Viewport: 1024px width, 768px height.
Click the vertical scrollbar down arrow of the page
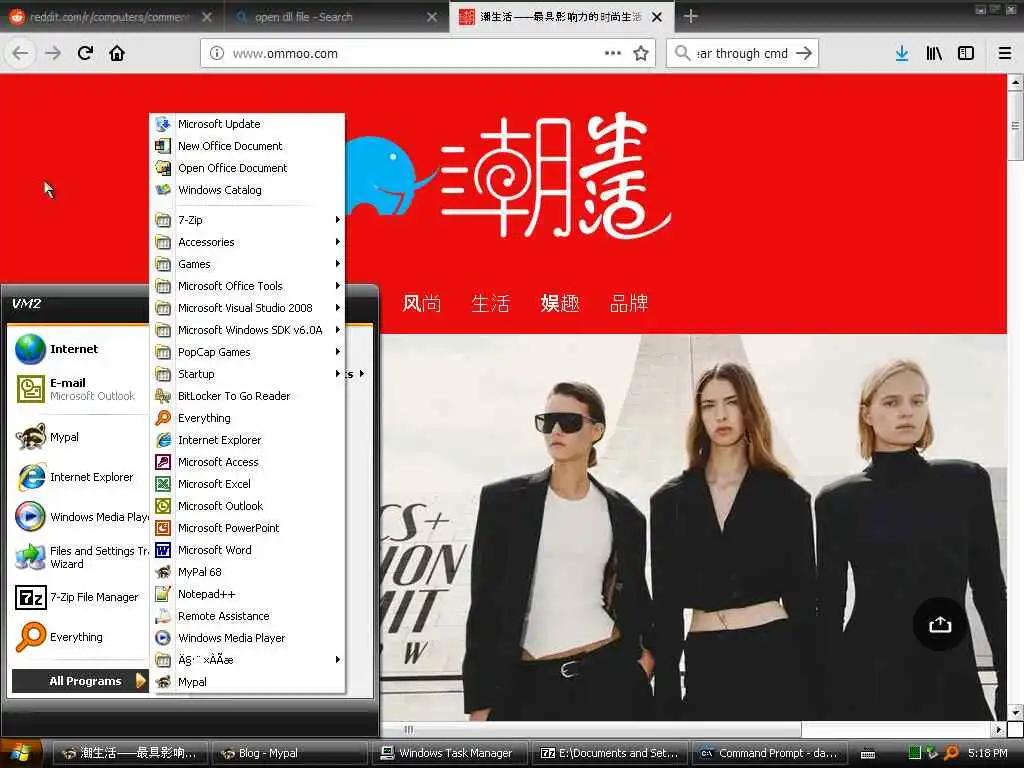tap(1015, 712)
